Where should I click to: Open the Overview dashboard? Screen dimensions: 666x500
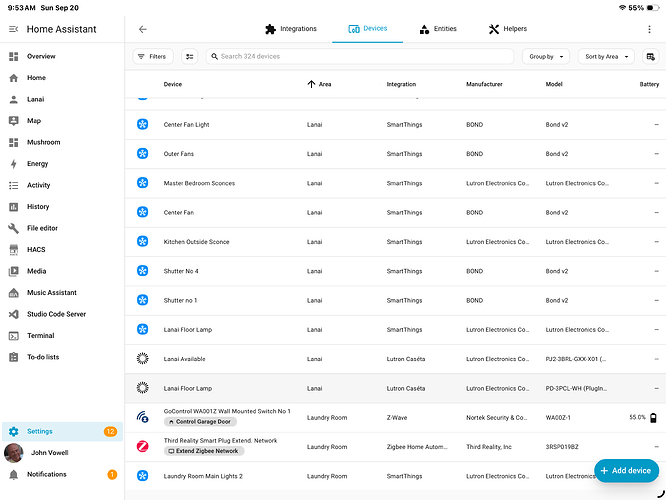click(x=62, y=56)
